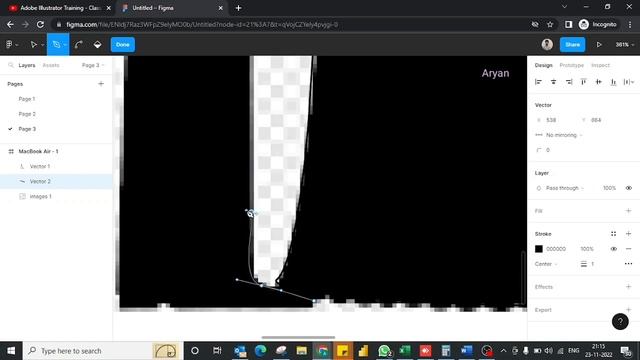
Task: Open a new browser tab
Action: click(238, 8)
